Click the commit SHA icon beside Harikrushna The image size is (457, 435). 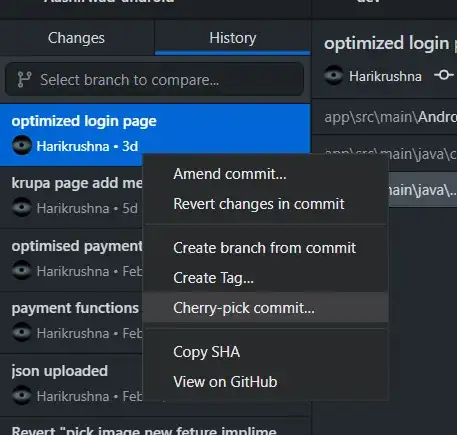444,75
